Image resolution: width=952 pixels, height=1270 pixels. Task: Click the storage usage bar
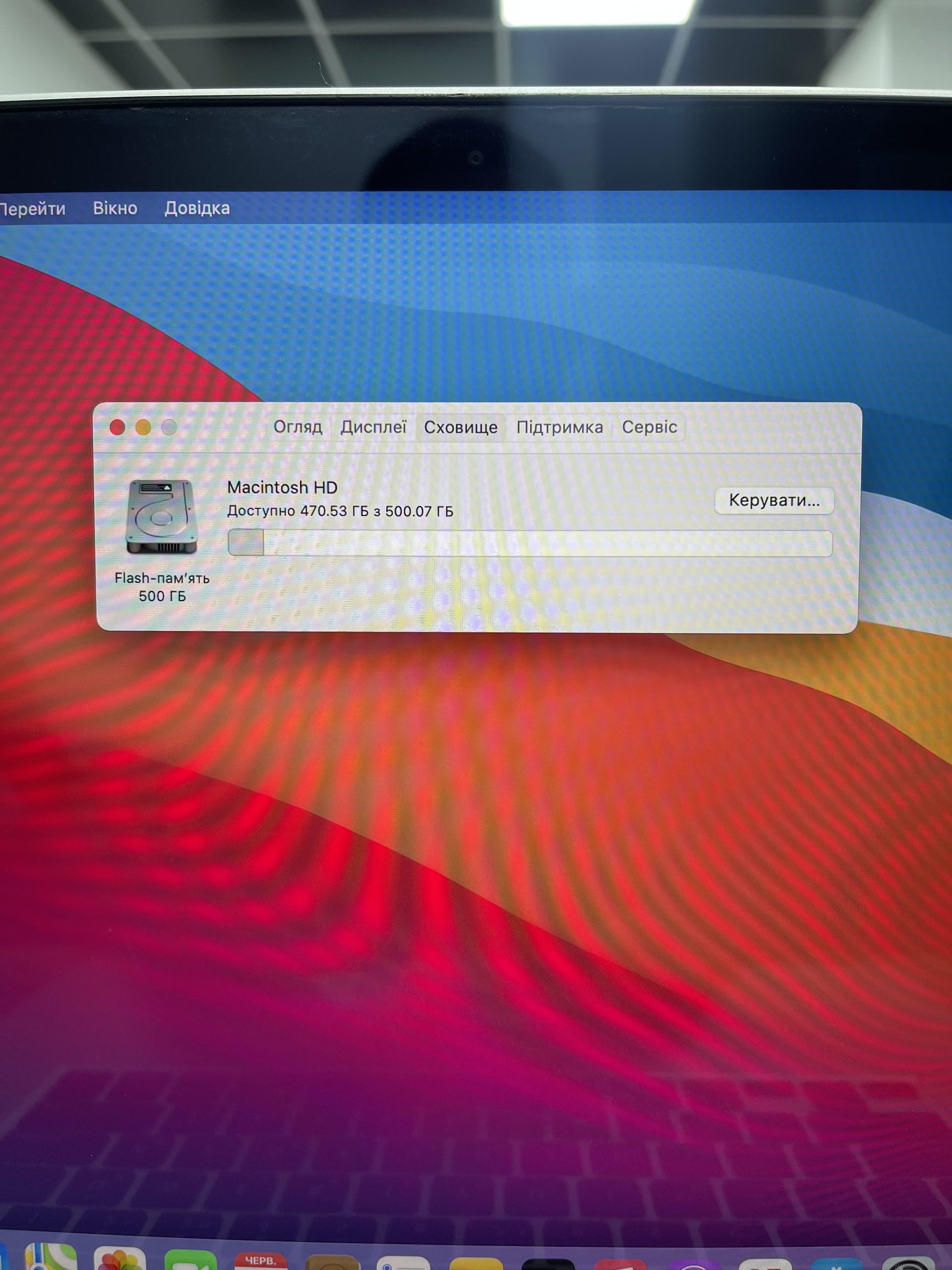point(530,543)
